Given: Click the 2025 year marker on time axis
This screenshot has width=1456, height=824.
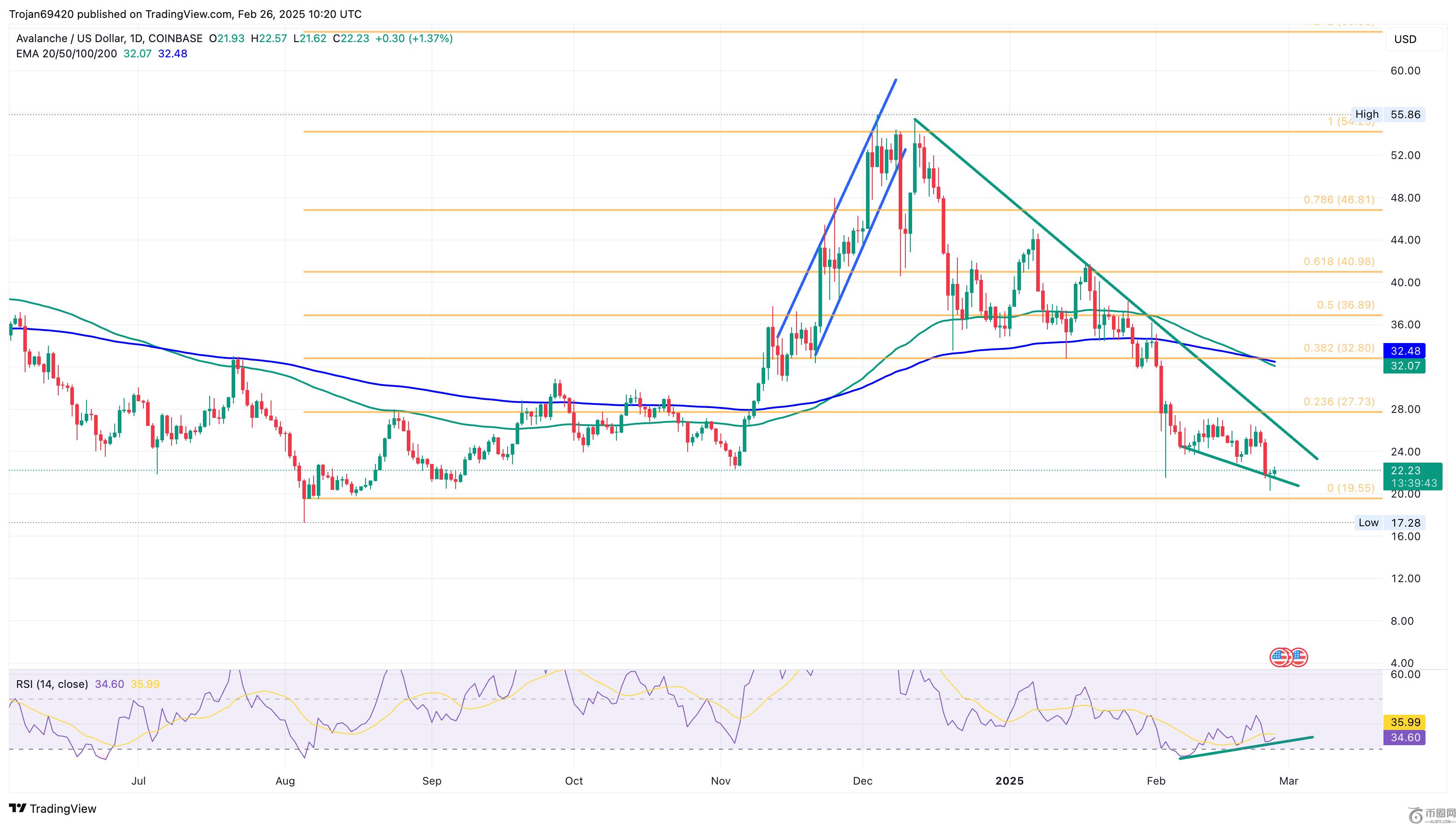Looking at the screenshot, I should pyautogui.click(x=1009, y=781).
